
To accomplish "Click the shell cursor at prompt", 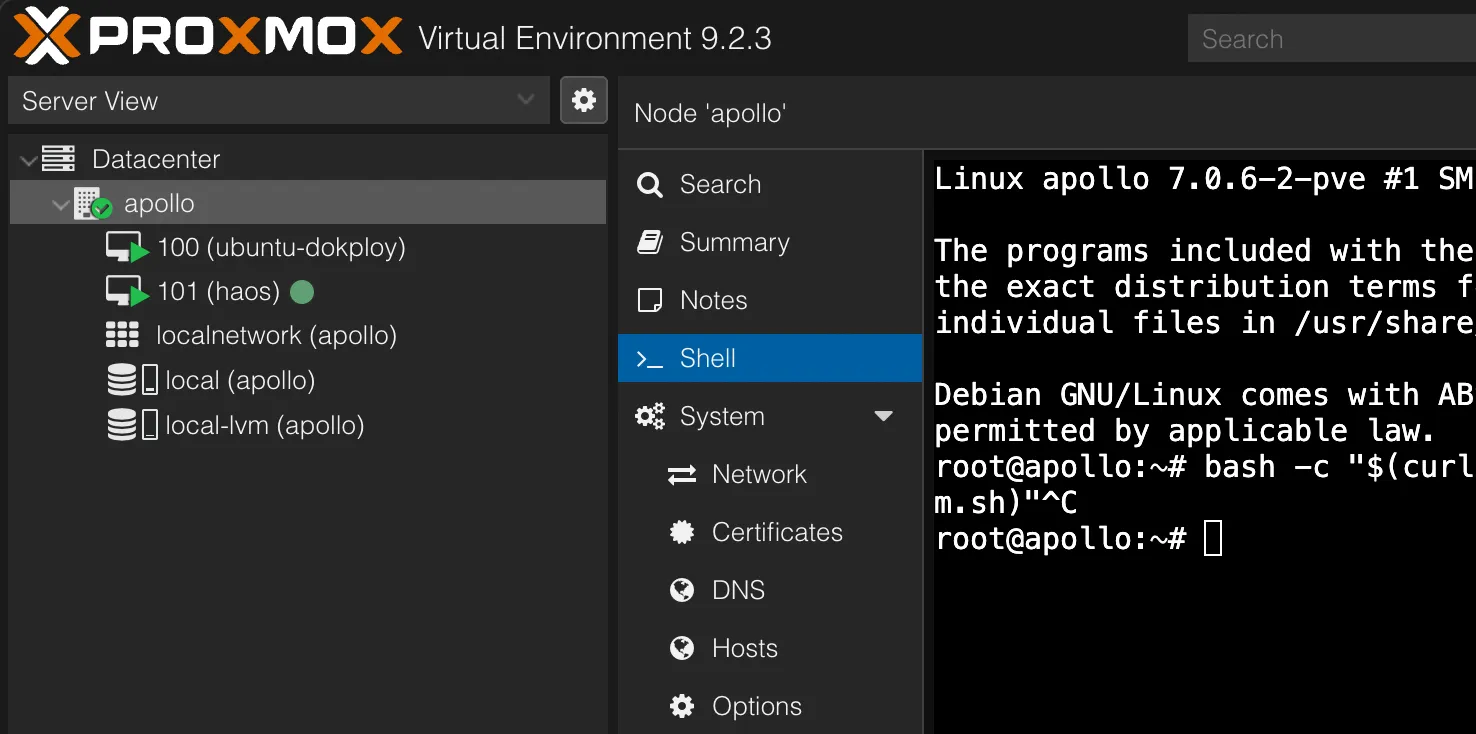I will click(1213, 539).
